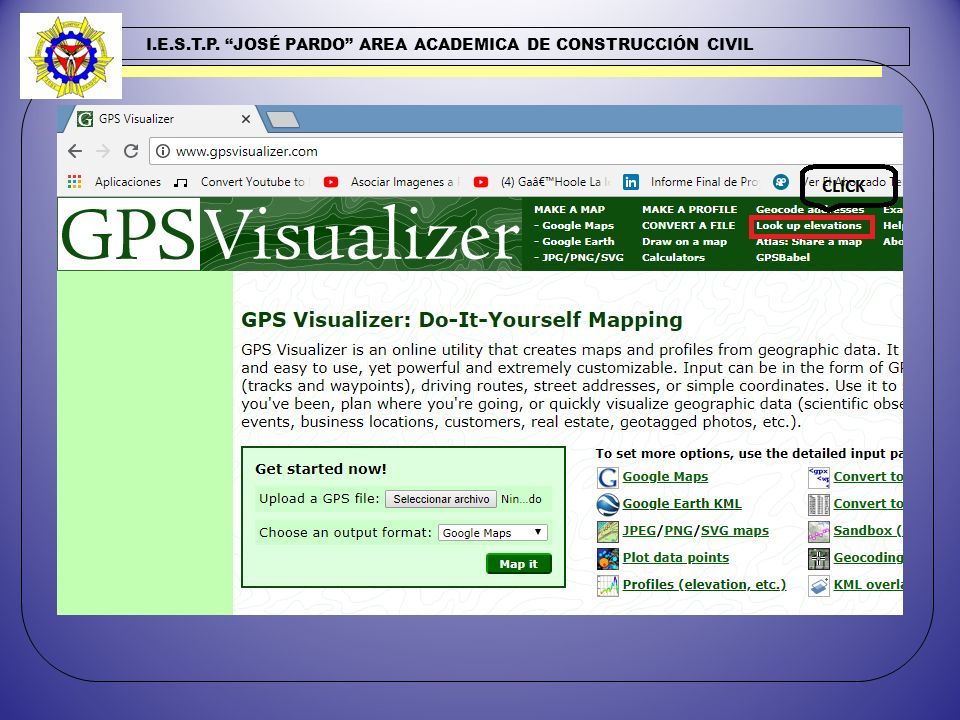Click the Map it button

click(519, 564)
